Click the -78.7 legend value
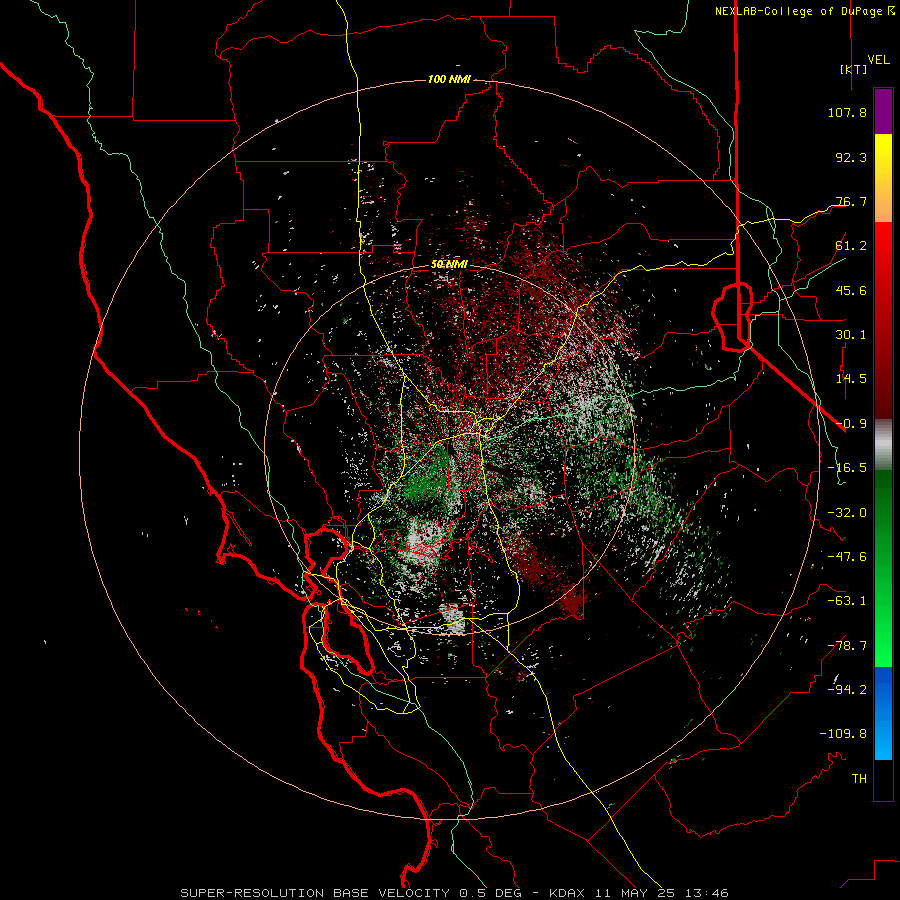This screenshot has height=900, width=900. 847,646
